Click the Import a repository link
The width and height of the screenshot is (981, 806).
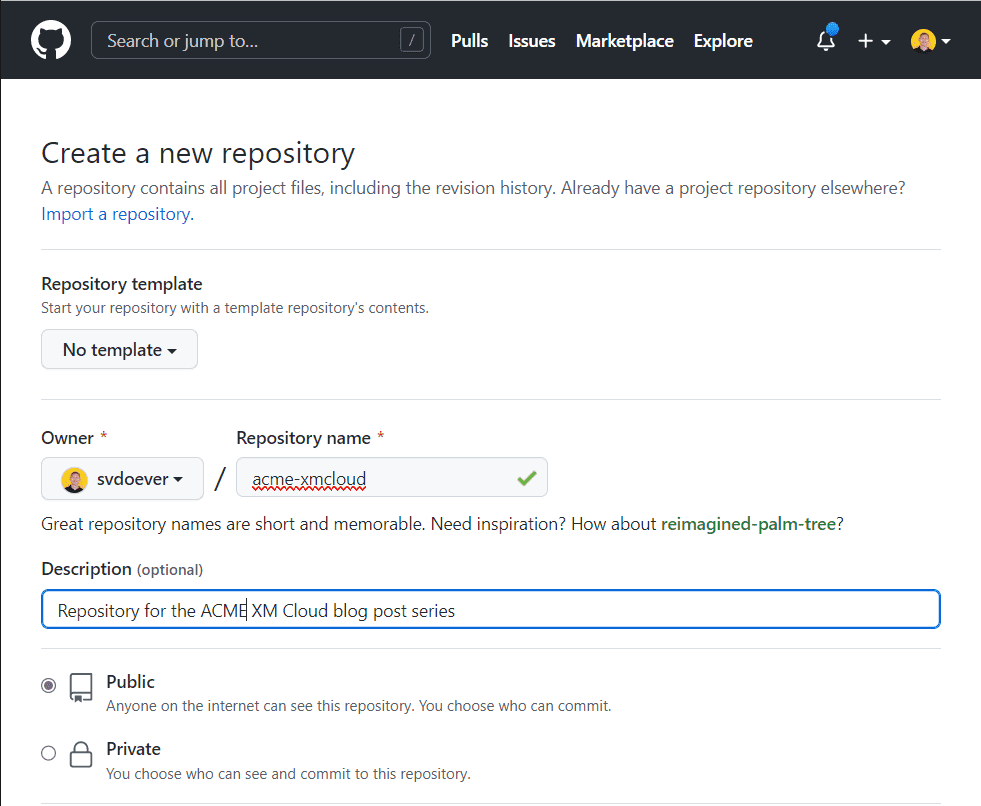pos(116,214)
